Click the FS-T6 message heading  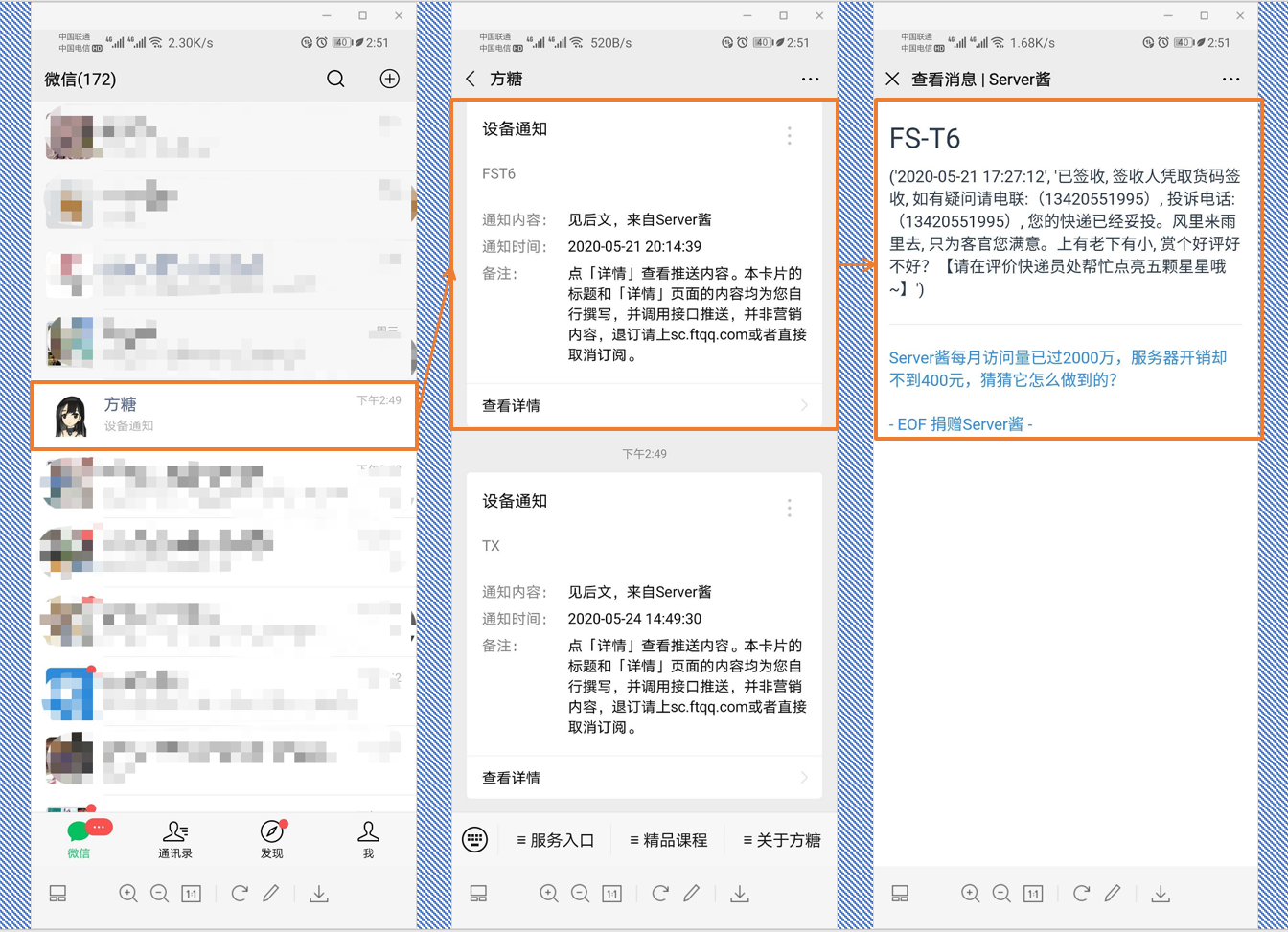point(925,139)
